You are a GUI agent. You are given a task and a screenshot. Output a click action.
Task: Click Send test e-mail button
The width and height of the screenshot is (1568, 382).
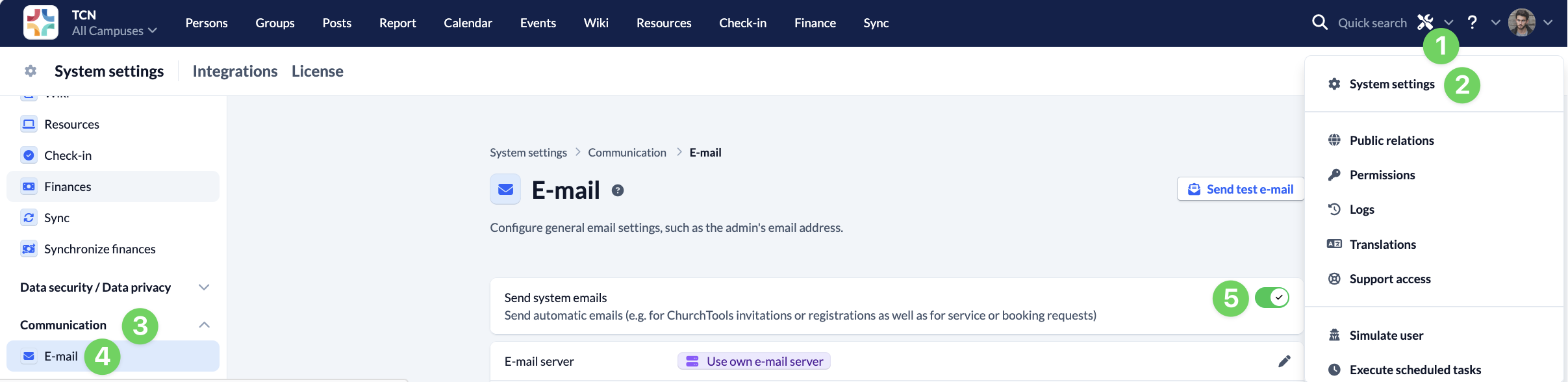pyautogui.click(x=1241, y=189)
